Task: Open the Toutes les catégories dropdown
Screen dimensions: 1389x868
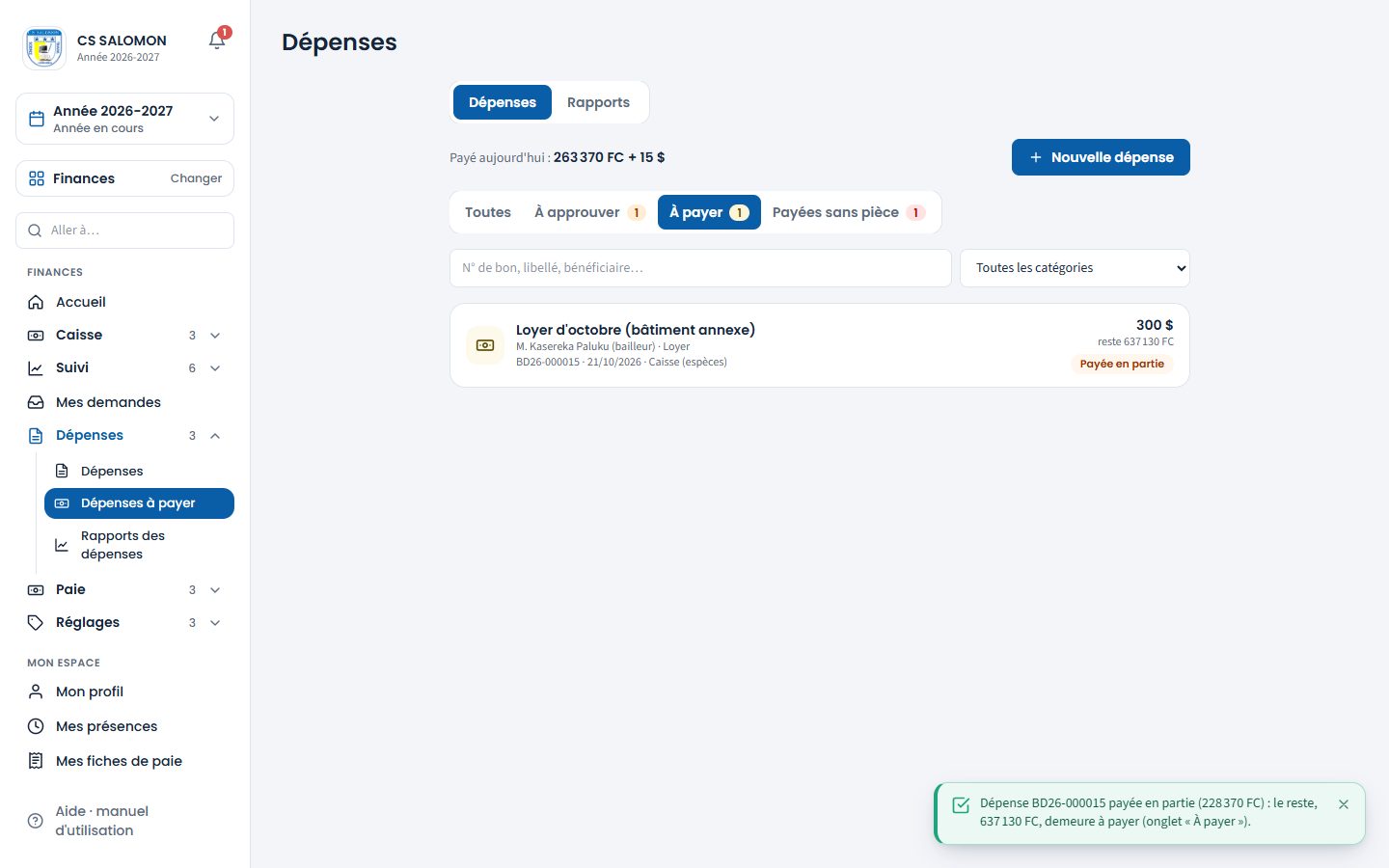Action: pyautogui.click(x=1075, y=268)
